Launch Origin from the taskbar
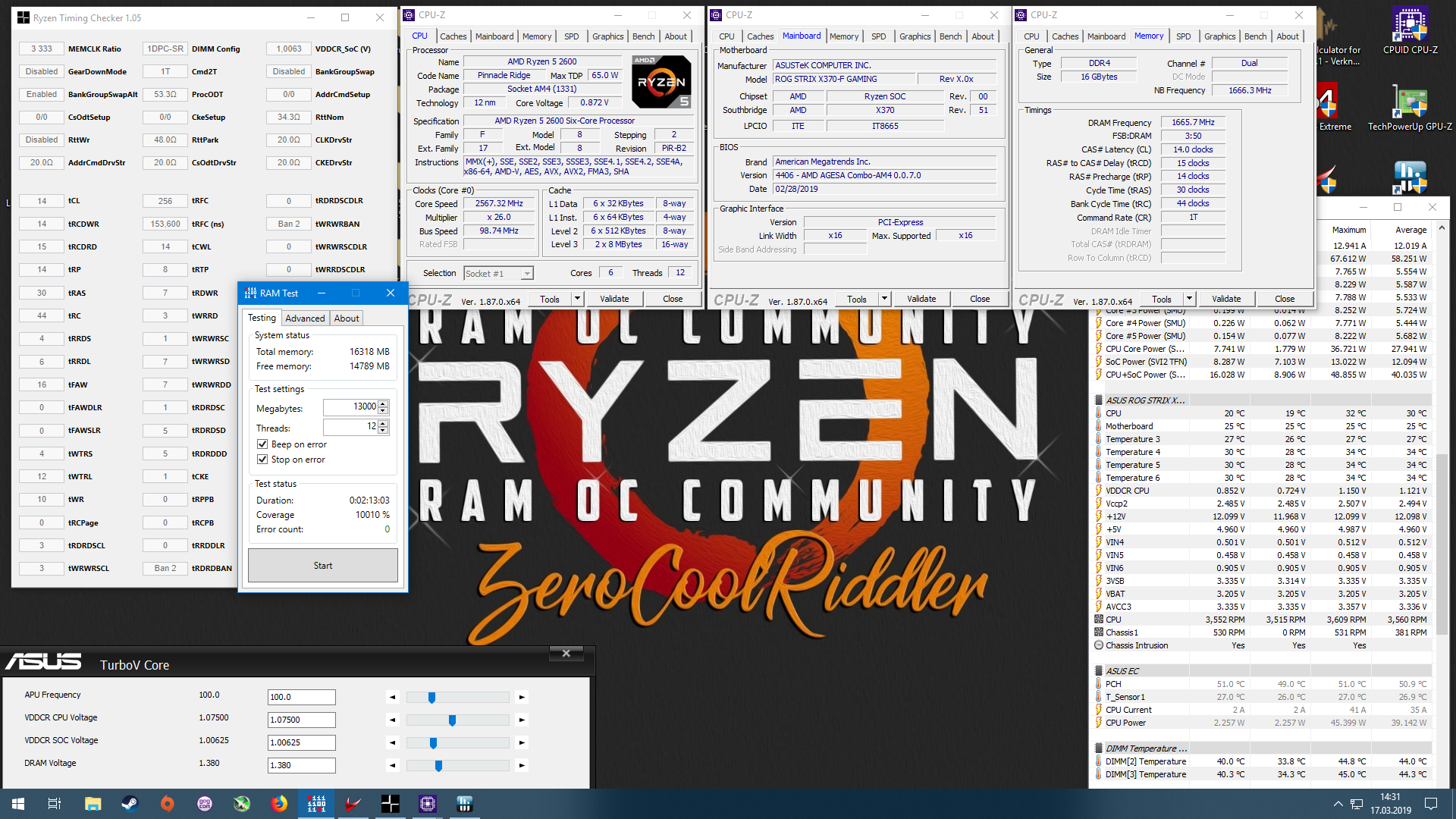Image resolution: width=1456 pixels, height=819 pixels. [167, 804]
